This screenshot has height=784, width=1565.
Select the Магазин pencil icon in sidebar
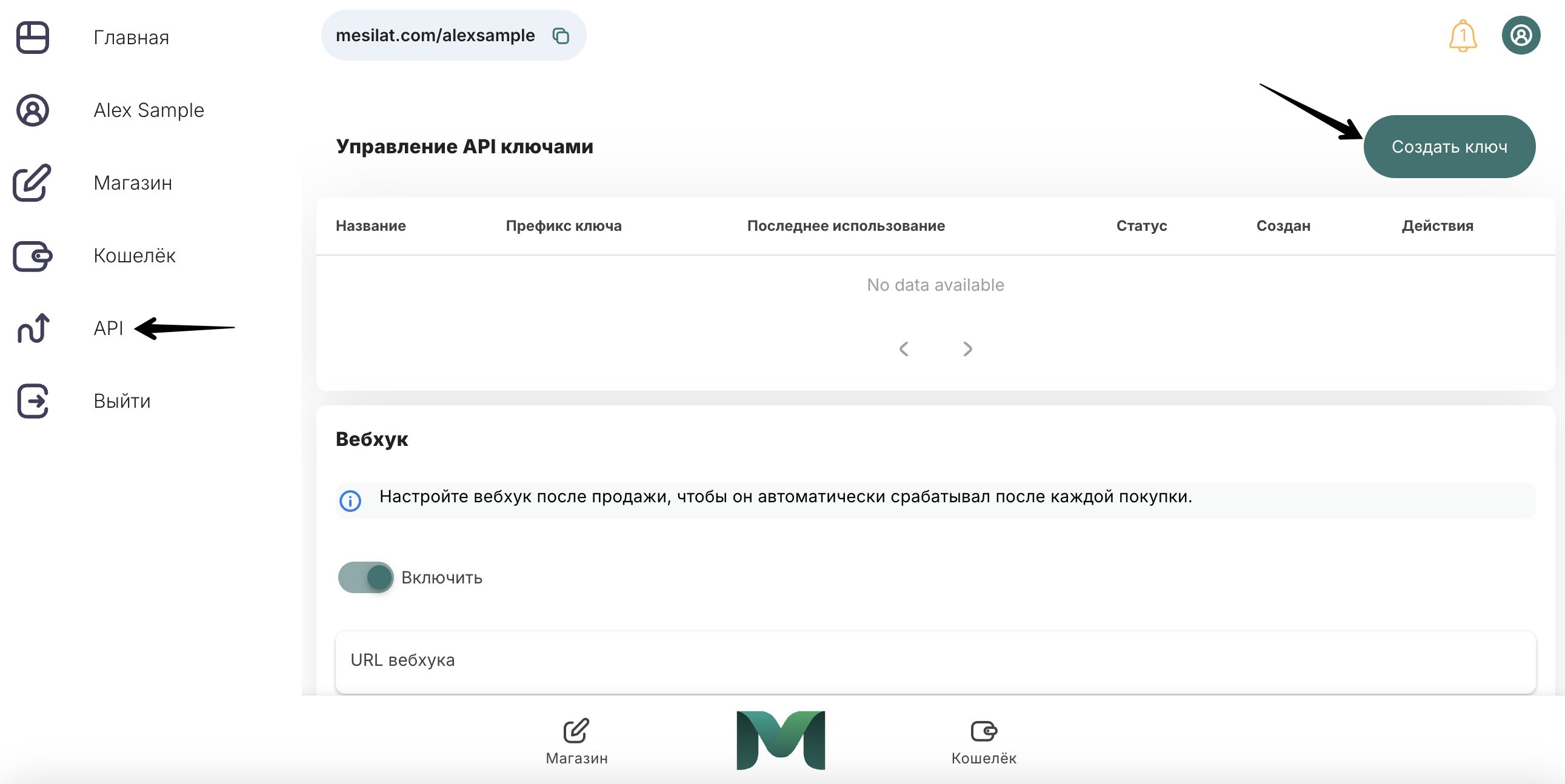[x=32, y=184]
